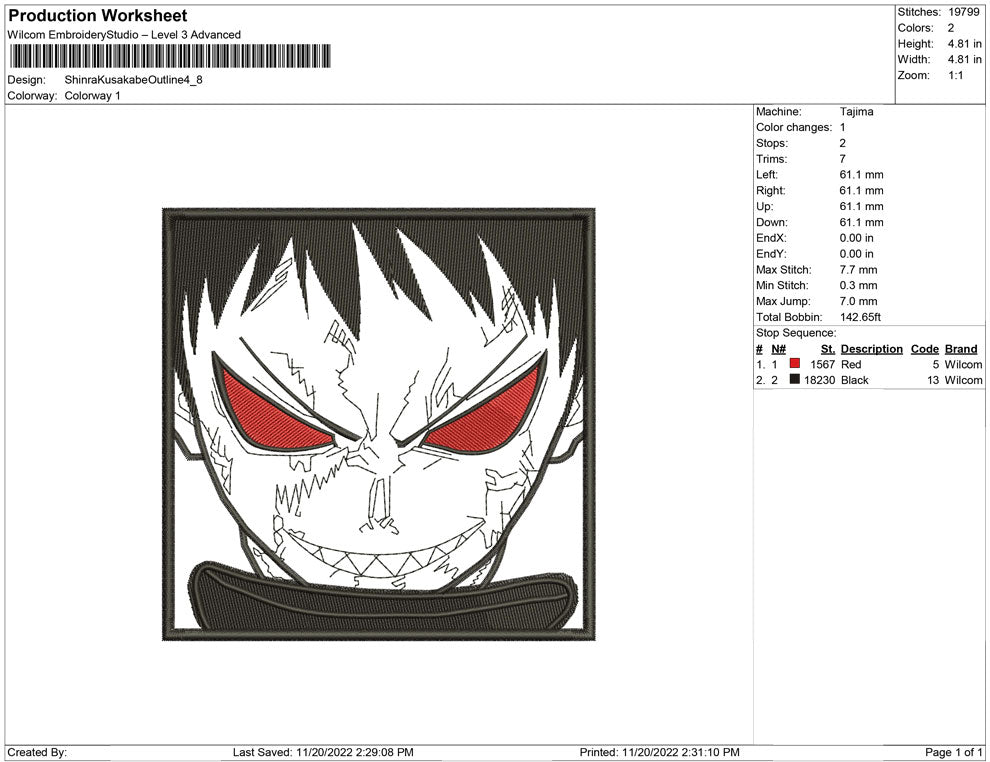Click the stitches count '19799'

[x=963, y=12]
